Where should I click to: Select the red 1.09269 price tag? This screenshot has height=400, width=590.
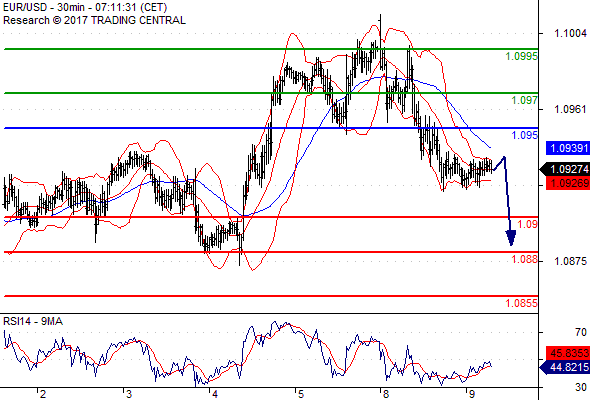568,183
